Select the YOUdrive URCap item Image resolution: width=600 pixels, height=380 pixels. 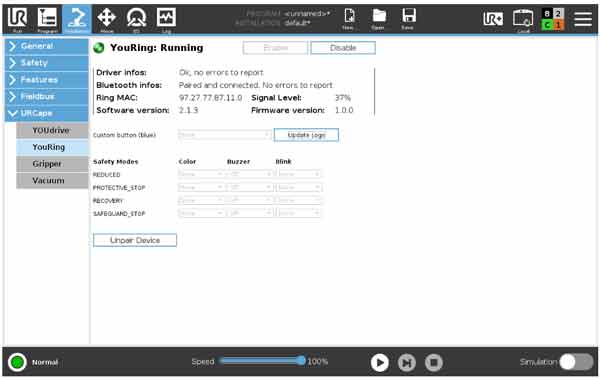[52, 130]
